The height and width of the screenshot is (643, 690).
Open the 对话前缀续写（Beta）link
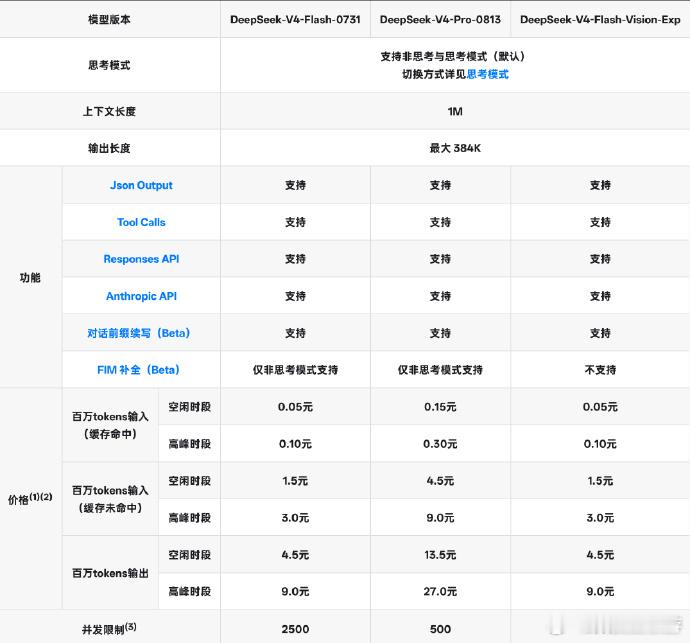139,333
